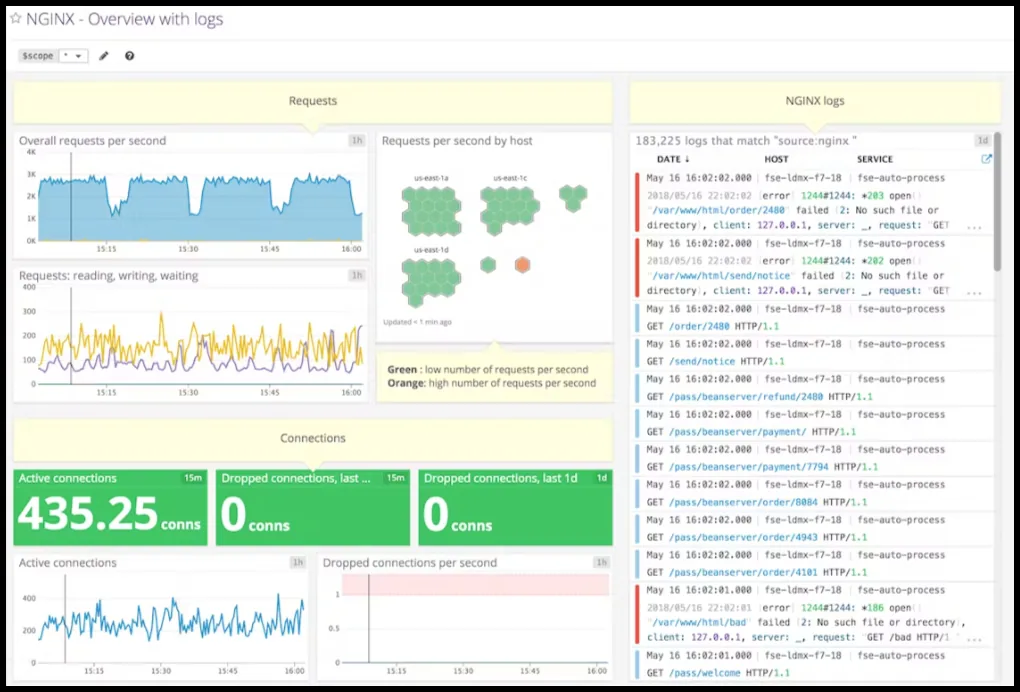Click the HOST column header
Viewport: 1020px width, 692px height.
click(x=776, y=159)
